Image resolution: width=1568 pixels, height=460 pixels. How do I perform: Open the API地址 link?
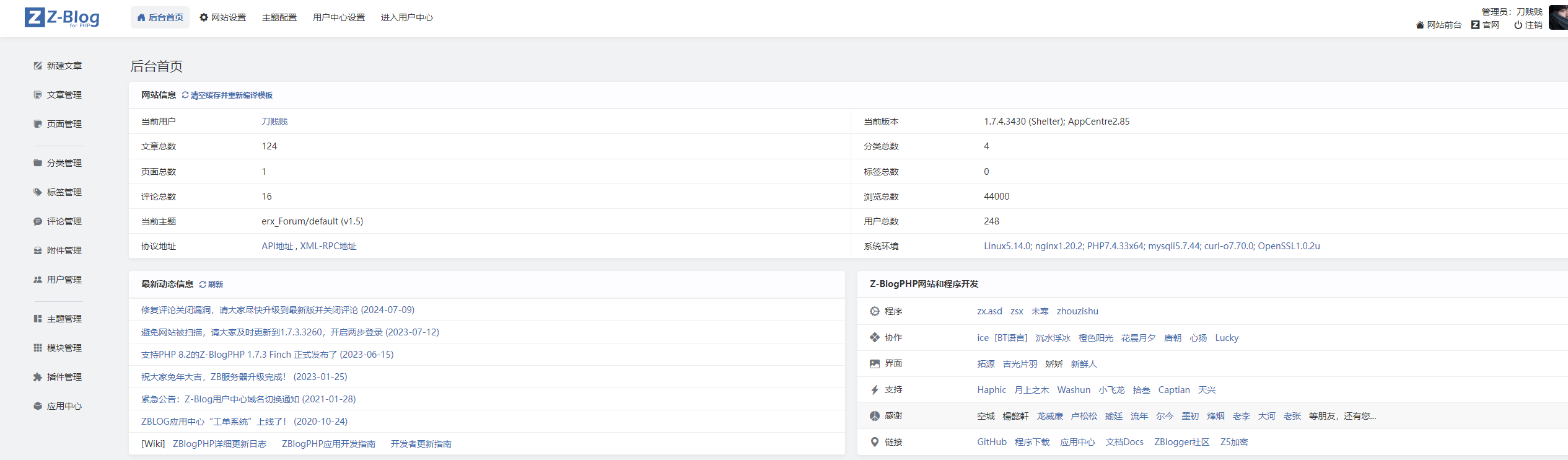tap(277, 246)
